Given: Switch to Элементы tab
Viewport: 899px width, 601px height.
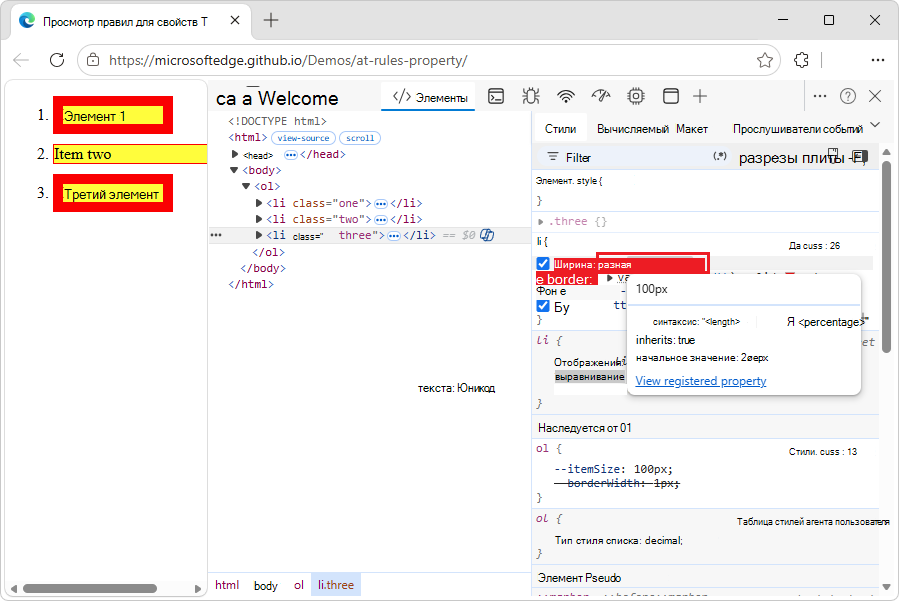Looking at the screenshot, I should (430, 97).
